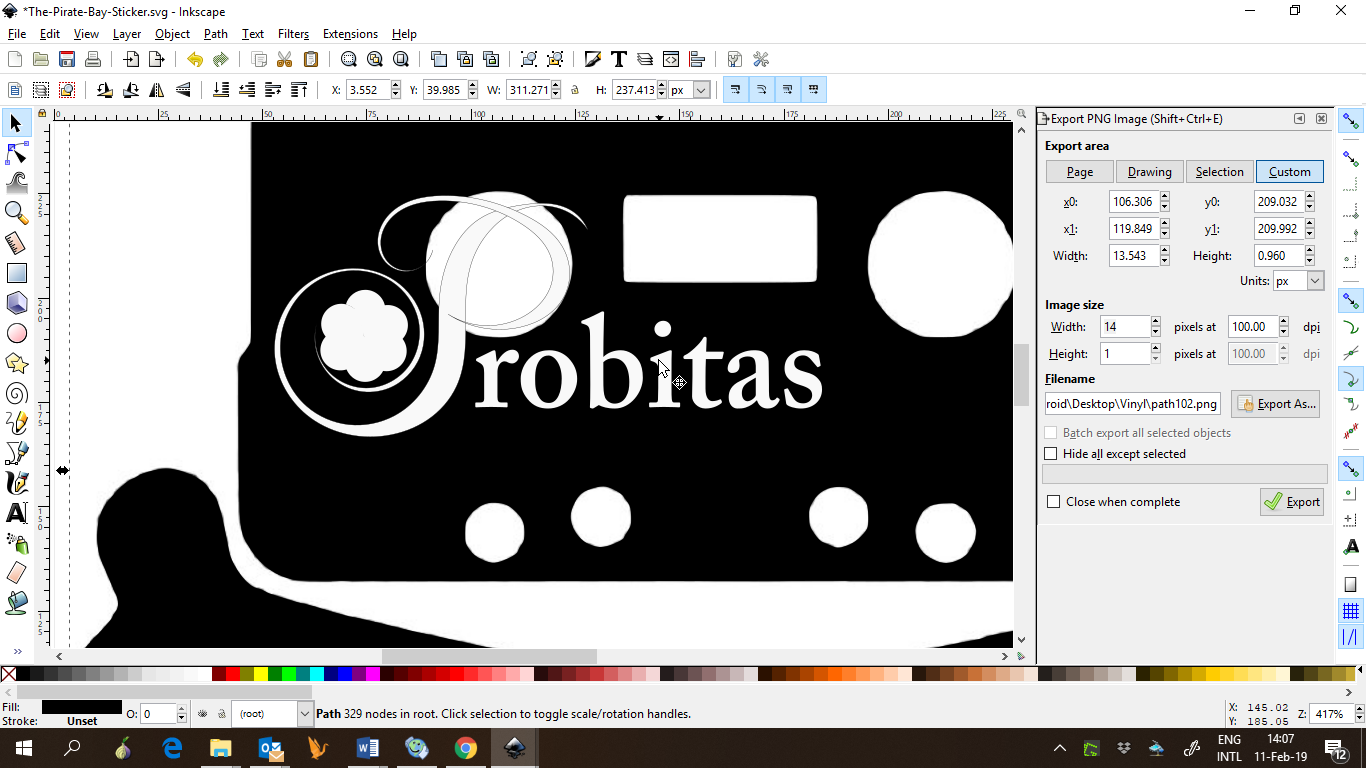
Task: Toggle current layer visibility eye
Action: coord(202,714)
